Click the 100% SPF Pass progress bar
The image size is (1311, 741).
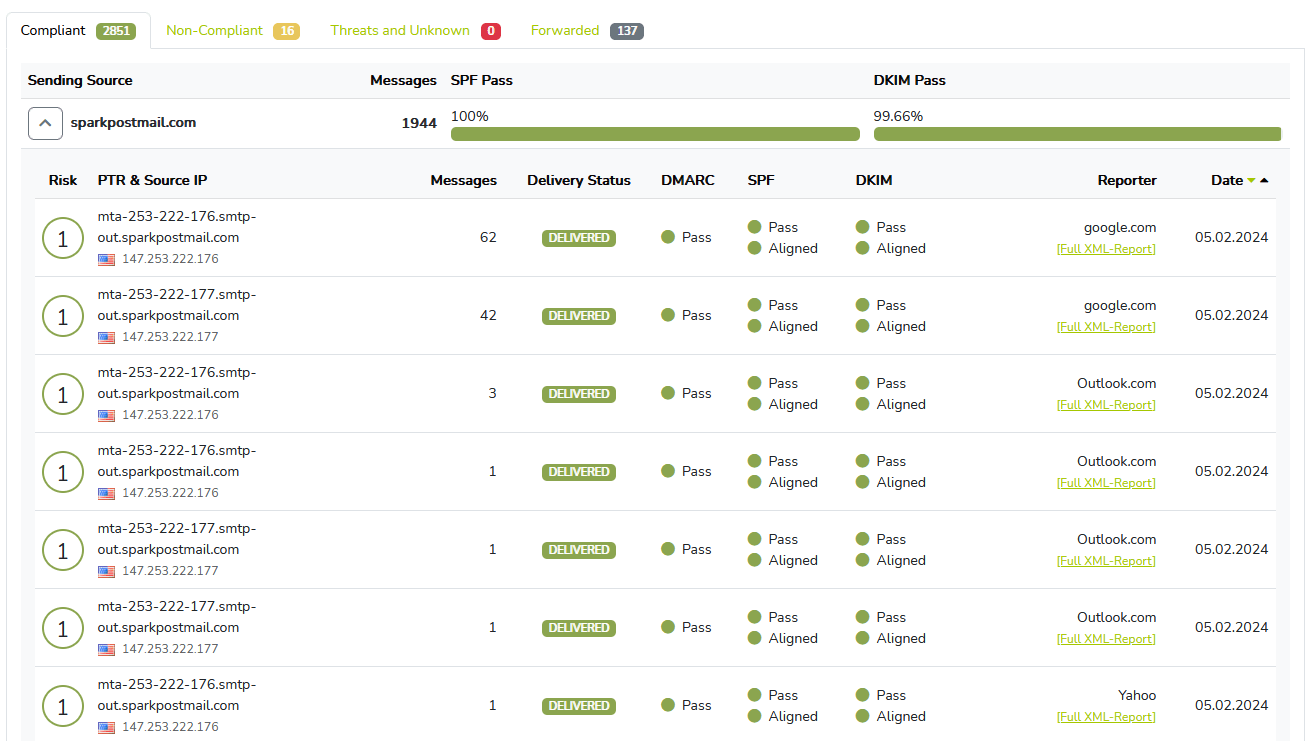[x=655, y=134]
